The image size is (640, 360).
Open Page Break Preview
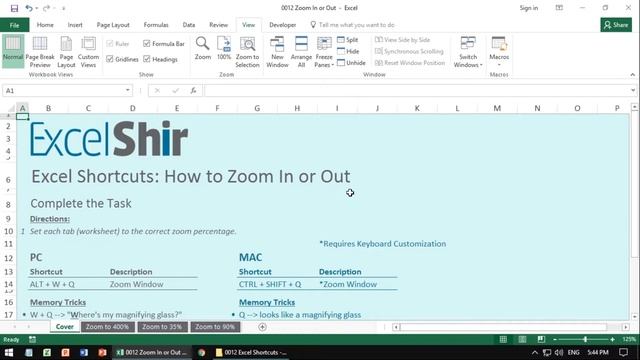pos(40,51)
